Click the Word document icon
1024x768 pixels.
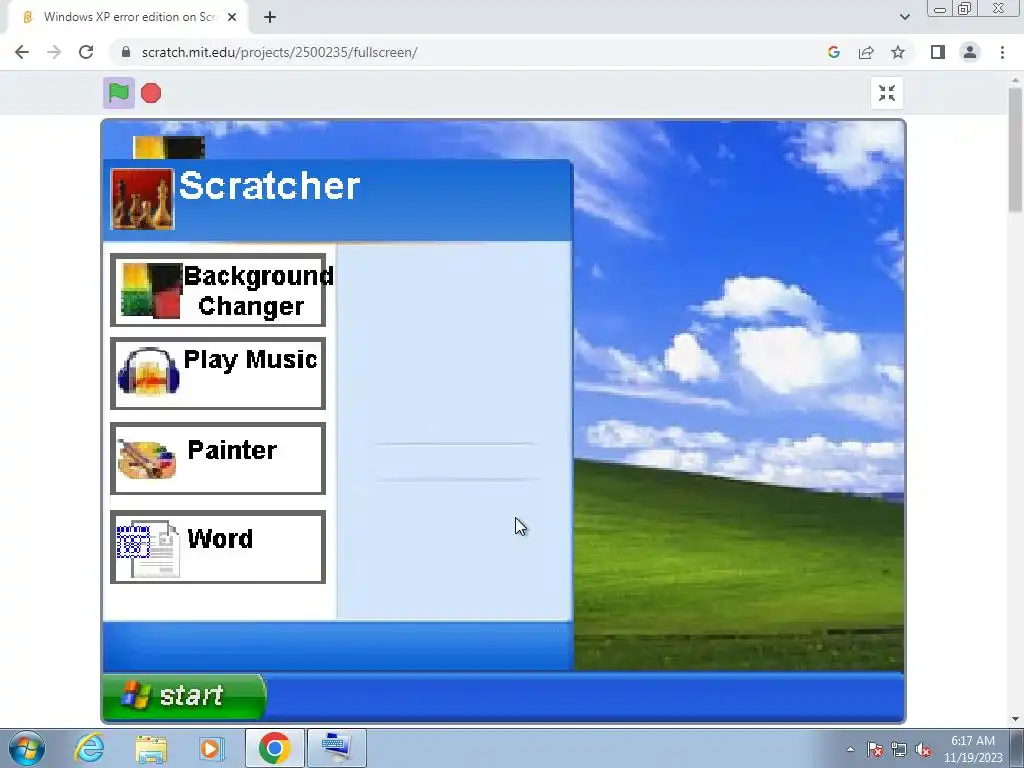[148, 549]
